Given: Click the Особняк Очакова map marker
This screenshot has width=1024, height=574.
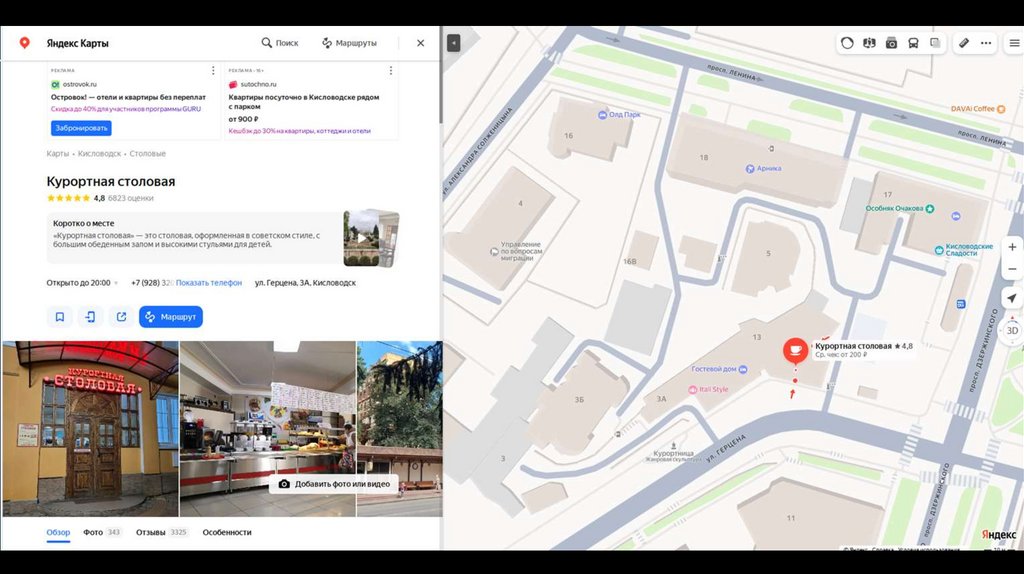Looking at the screenshot, I should [x=930, y=209].
